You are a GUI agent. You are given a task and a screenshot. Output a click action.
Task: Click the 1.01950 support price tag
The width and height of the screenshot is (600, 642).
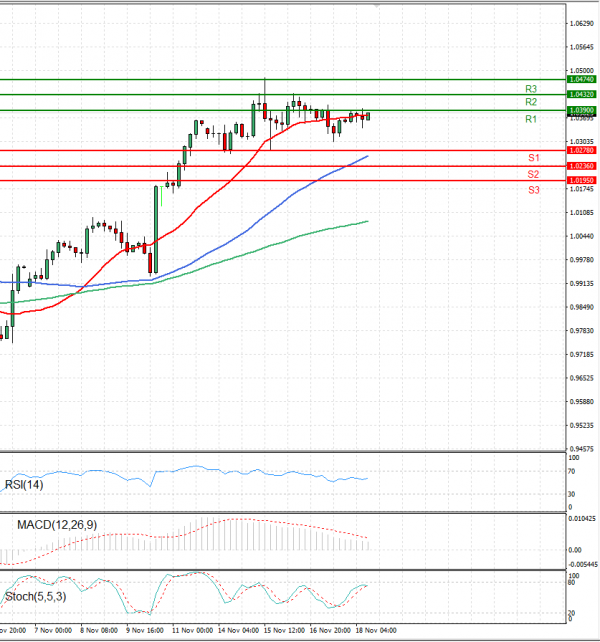pos(582,180)
